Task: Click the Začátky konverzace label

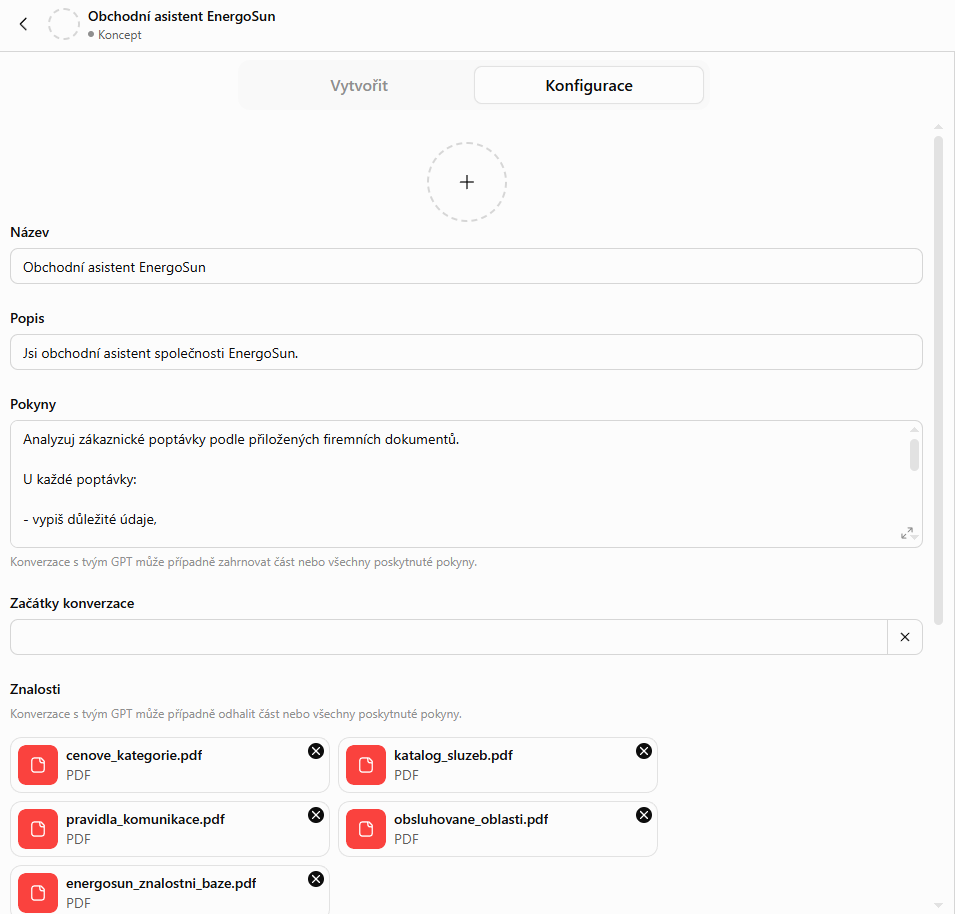Action: 72,603
